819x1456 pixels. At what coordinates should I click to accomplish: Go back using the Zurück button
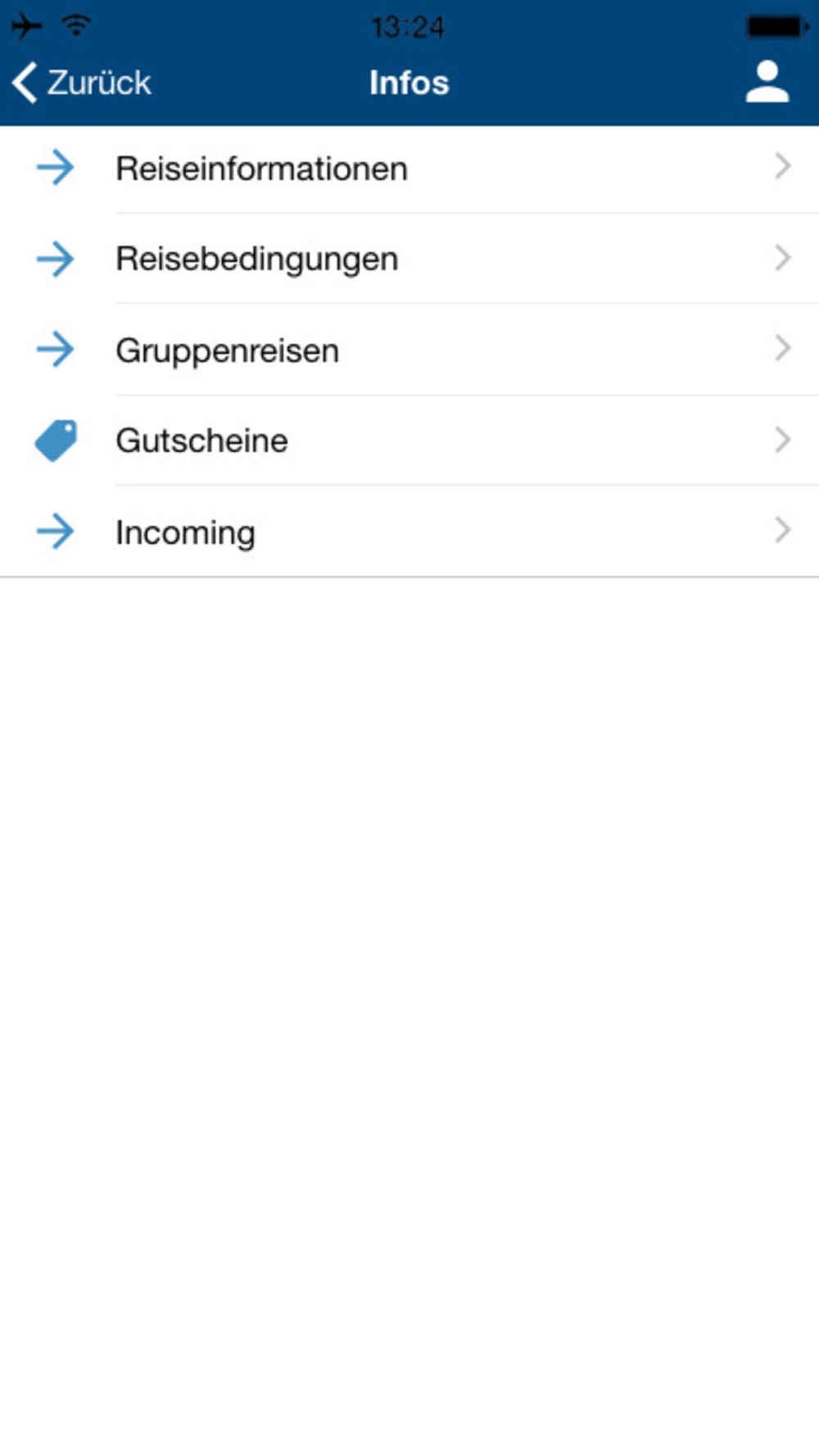[81, 83]
